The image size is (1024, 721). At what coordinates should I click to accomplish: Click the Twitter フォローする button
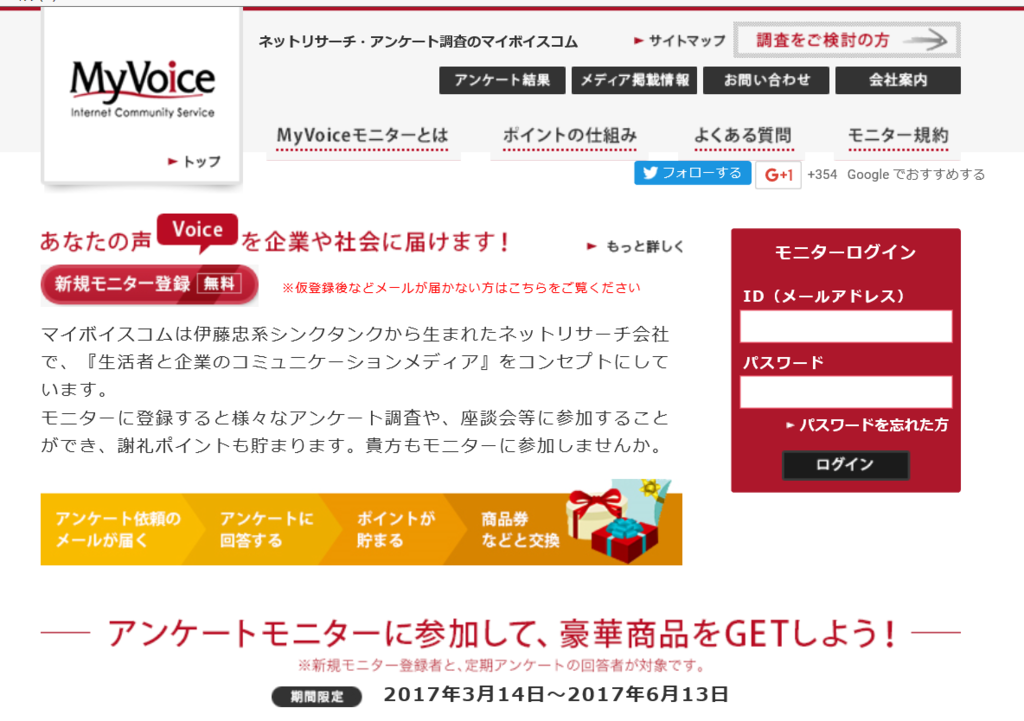pyautogui.click(x=692, y=173)
